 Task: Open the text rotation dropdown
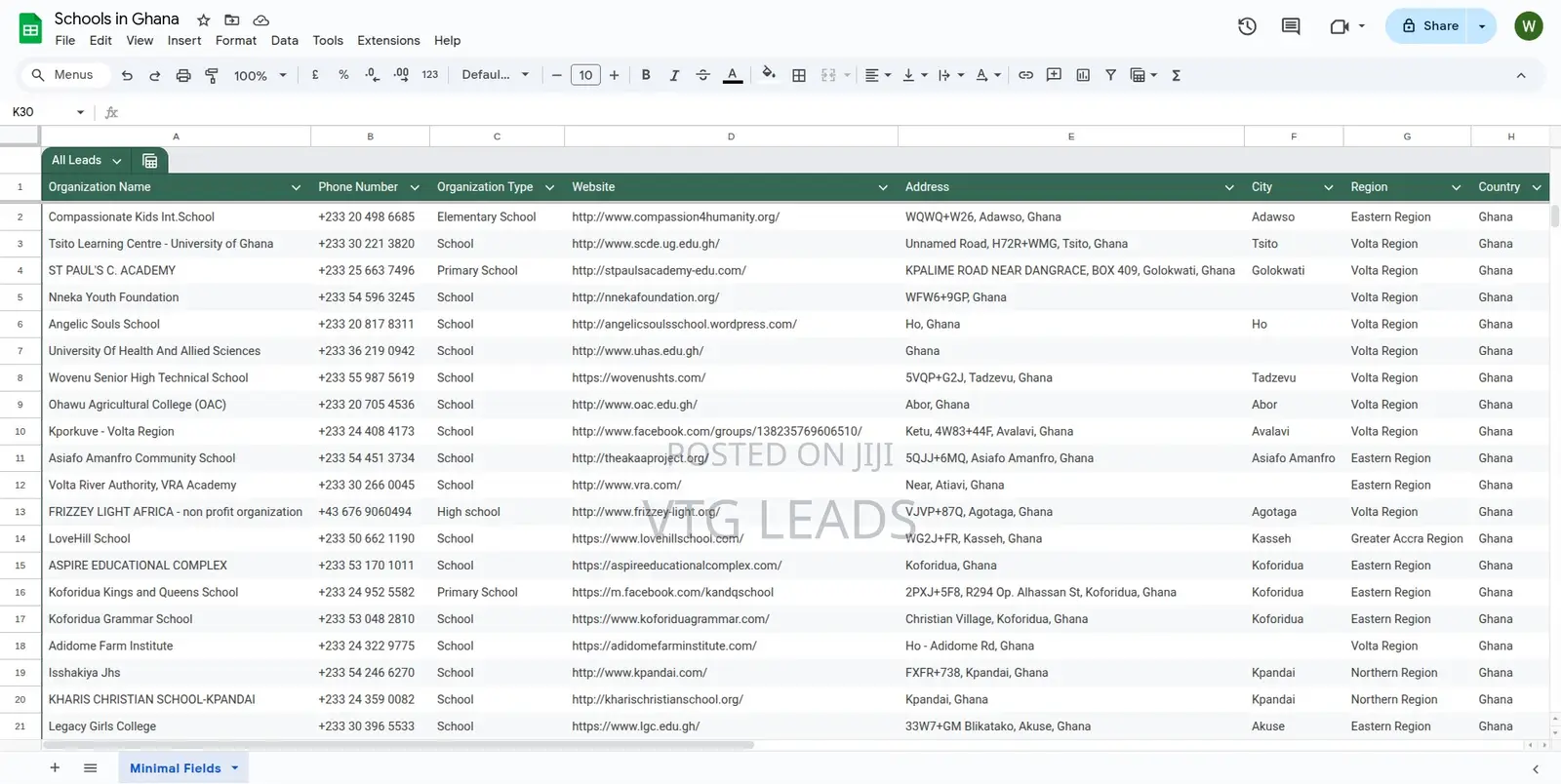click(x=988, y=75)
